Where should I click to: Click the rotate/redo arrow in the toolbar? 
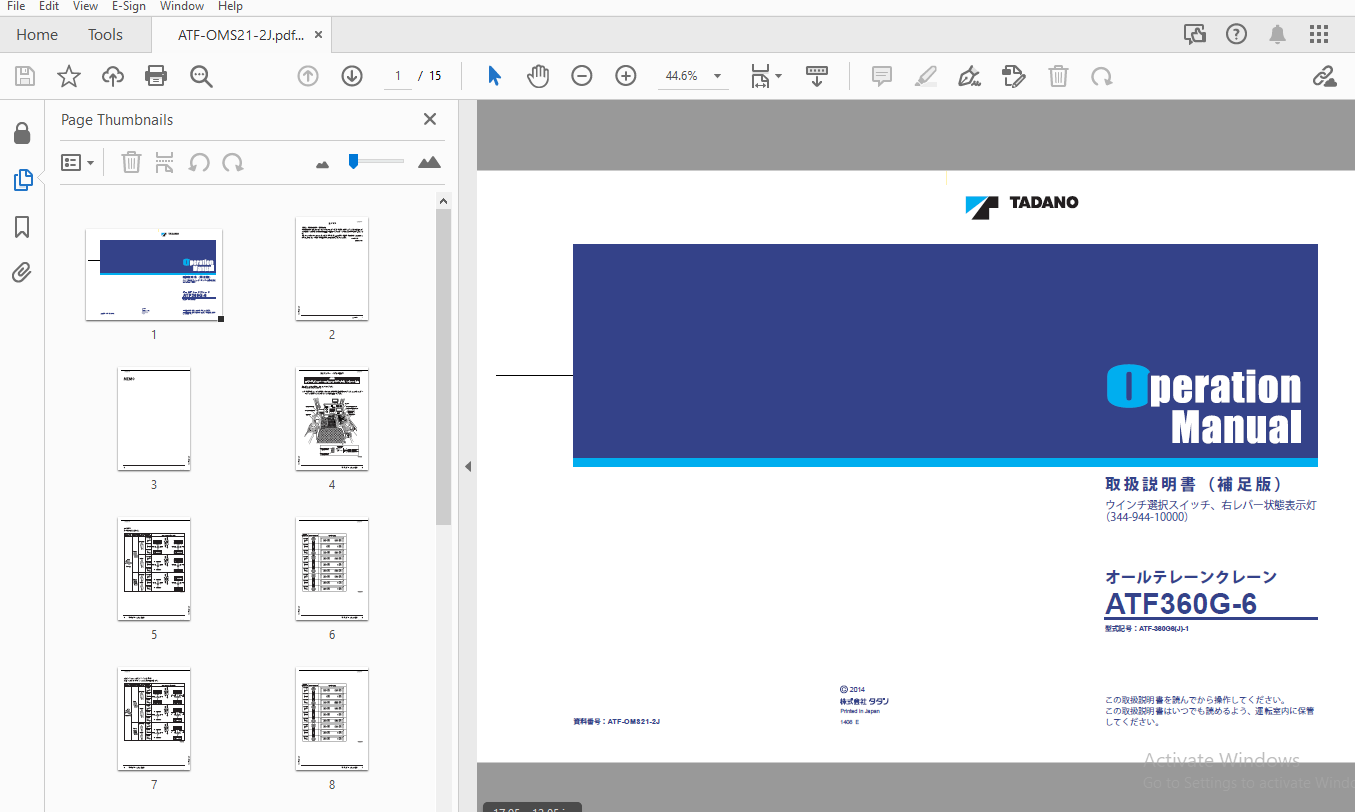tap(1101, 76)
